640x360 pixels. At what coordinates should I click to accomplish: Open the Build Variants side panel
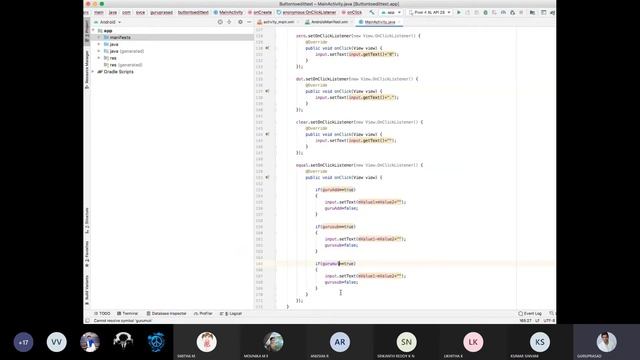[x=87, y=290]
